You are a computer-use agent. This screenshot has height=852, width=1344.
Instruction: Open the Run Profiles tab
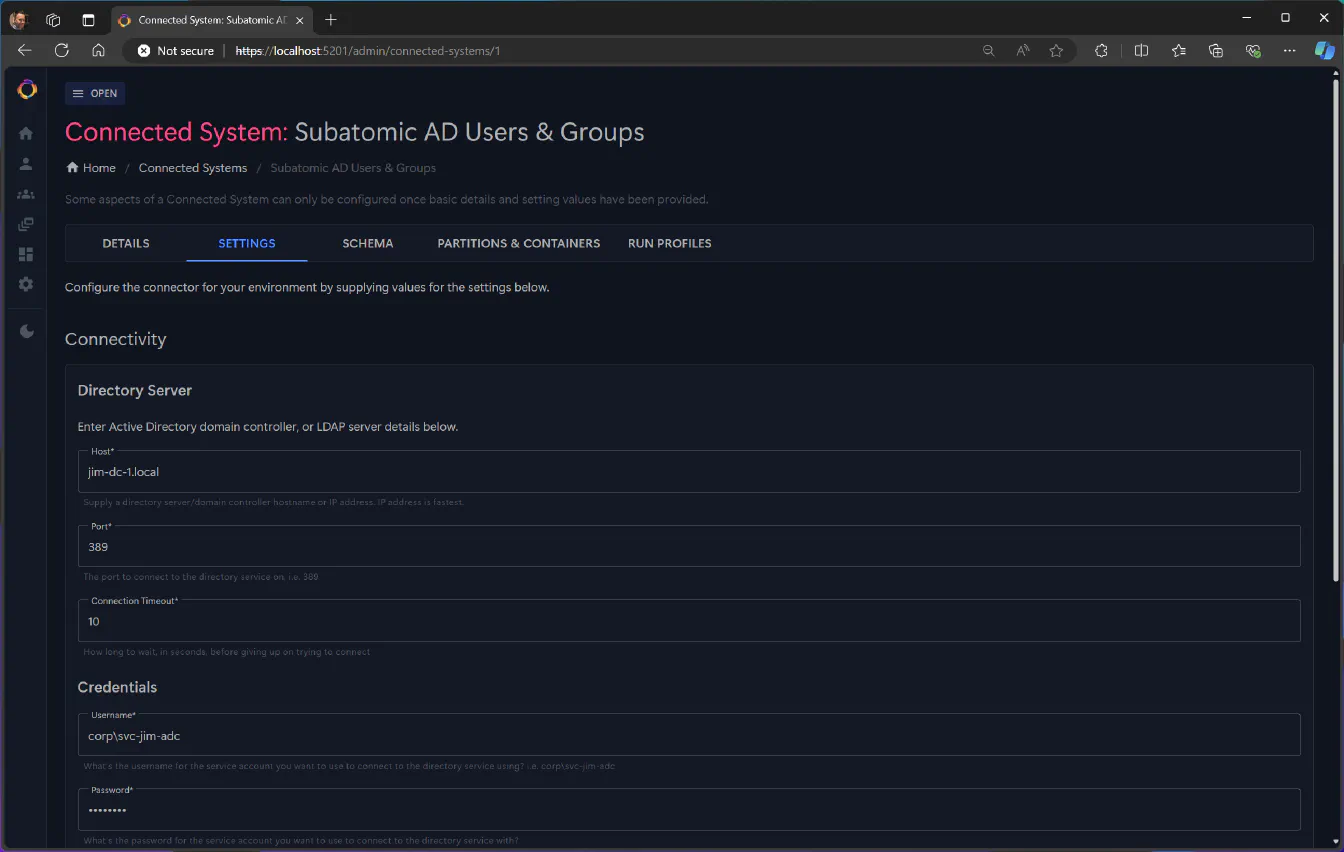(x=669, y=243)
